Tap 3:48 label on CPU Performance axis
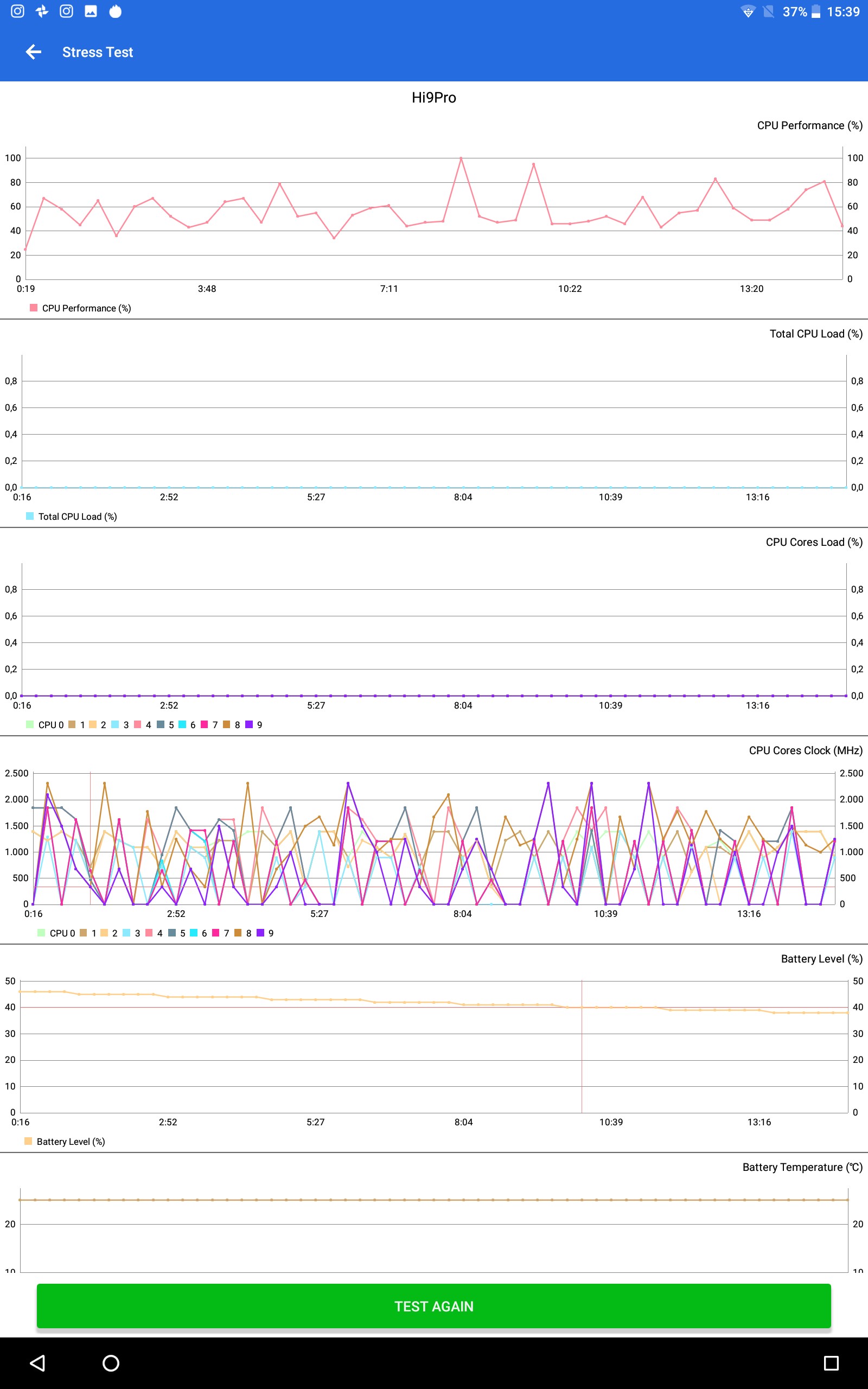The width and height of the screenshot is (868, 1389). pyautogui.click(x=207, y=289)
